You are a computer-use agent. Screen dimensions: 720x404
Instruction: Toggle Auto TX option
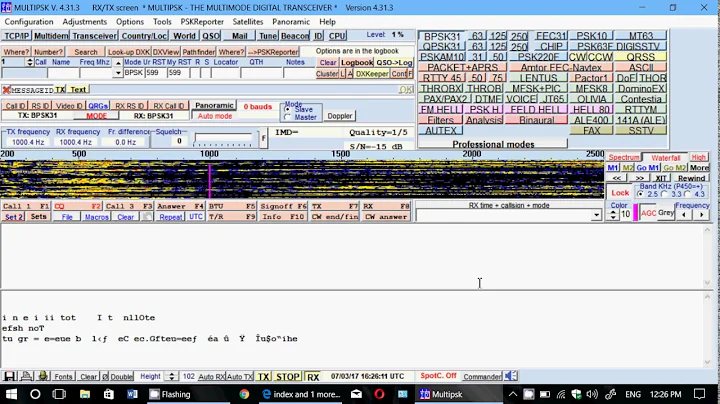[240, 376]
